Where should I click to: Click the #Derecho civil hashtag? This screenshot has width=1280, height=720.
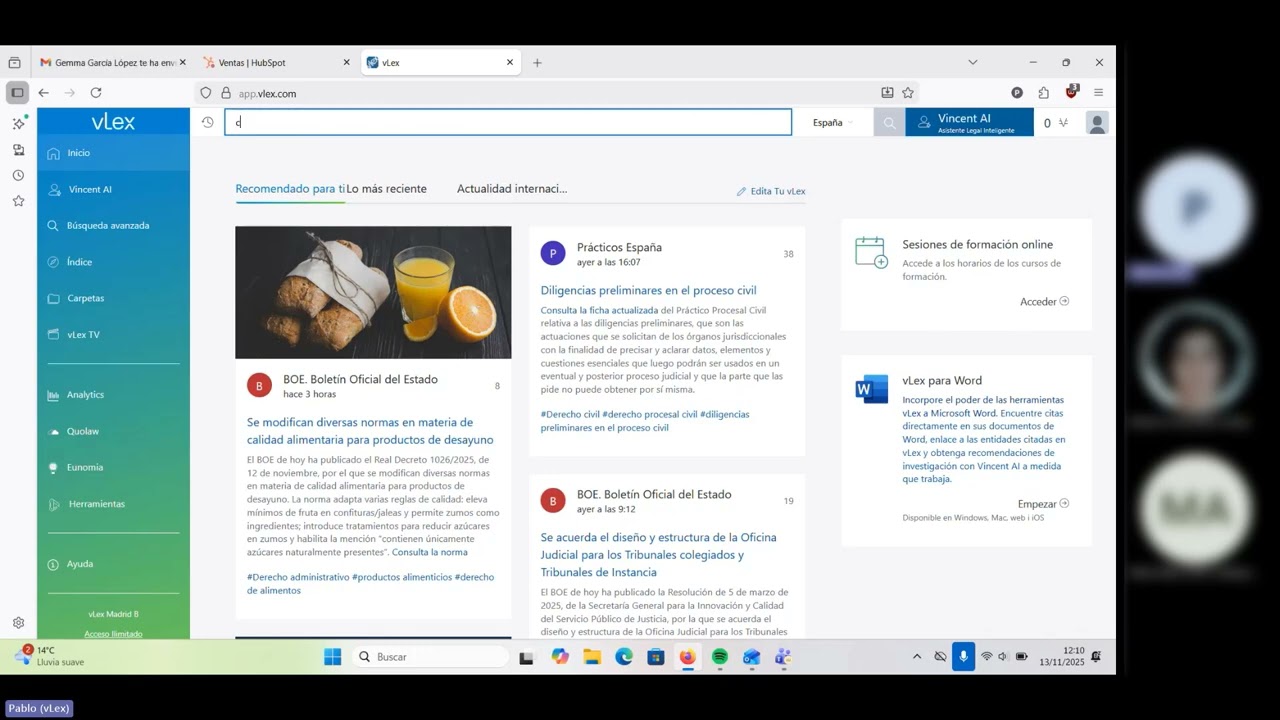[570, 414]
